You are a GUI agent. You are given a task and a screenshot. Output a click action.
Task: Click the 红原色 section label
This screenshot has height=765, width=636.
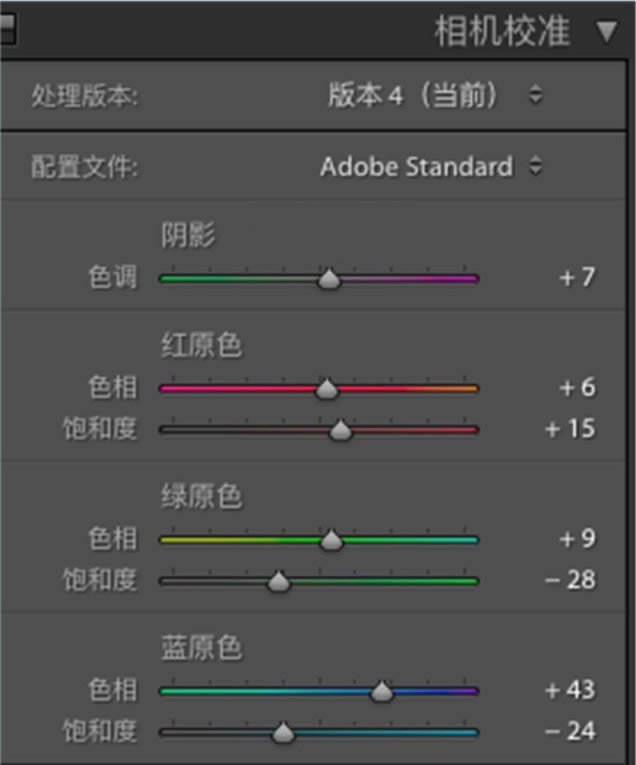(x=201, y=346)
